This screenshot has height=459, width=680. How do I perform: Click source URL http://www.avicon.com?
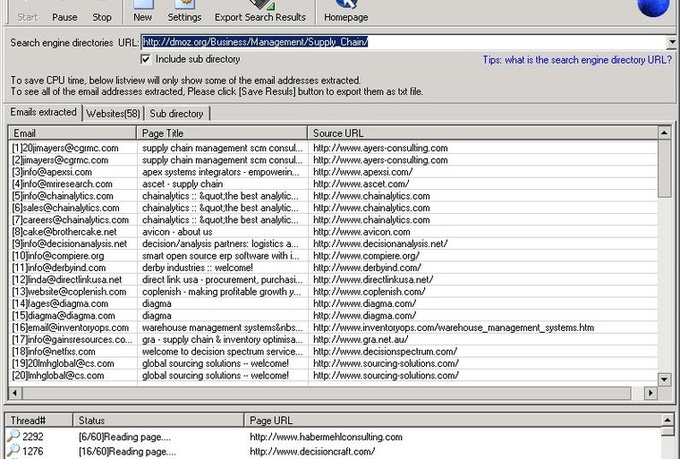[361, 232]
